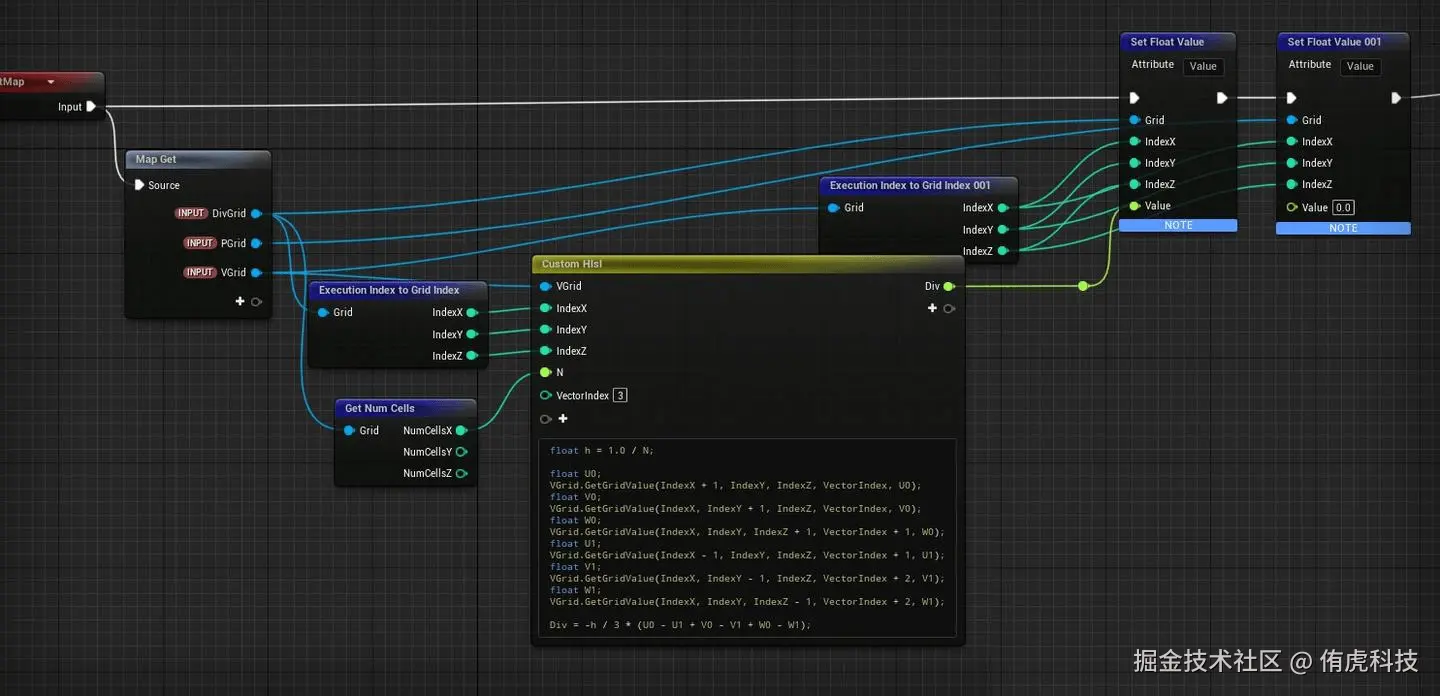Click the DivGrid output pin on Map Get
This screenshot has height=696, width=1440.
point(257,214)
